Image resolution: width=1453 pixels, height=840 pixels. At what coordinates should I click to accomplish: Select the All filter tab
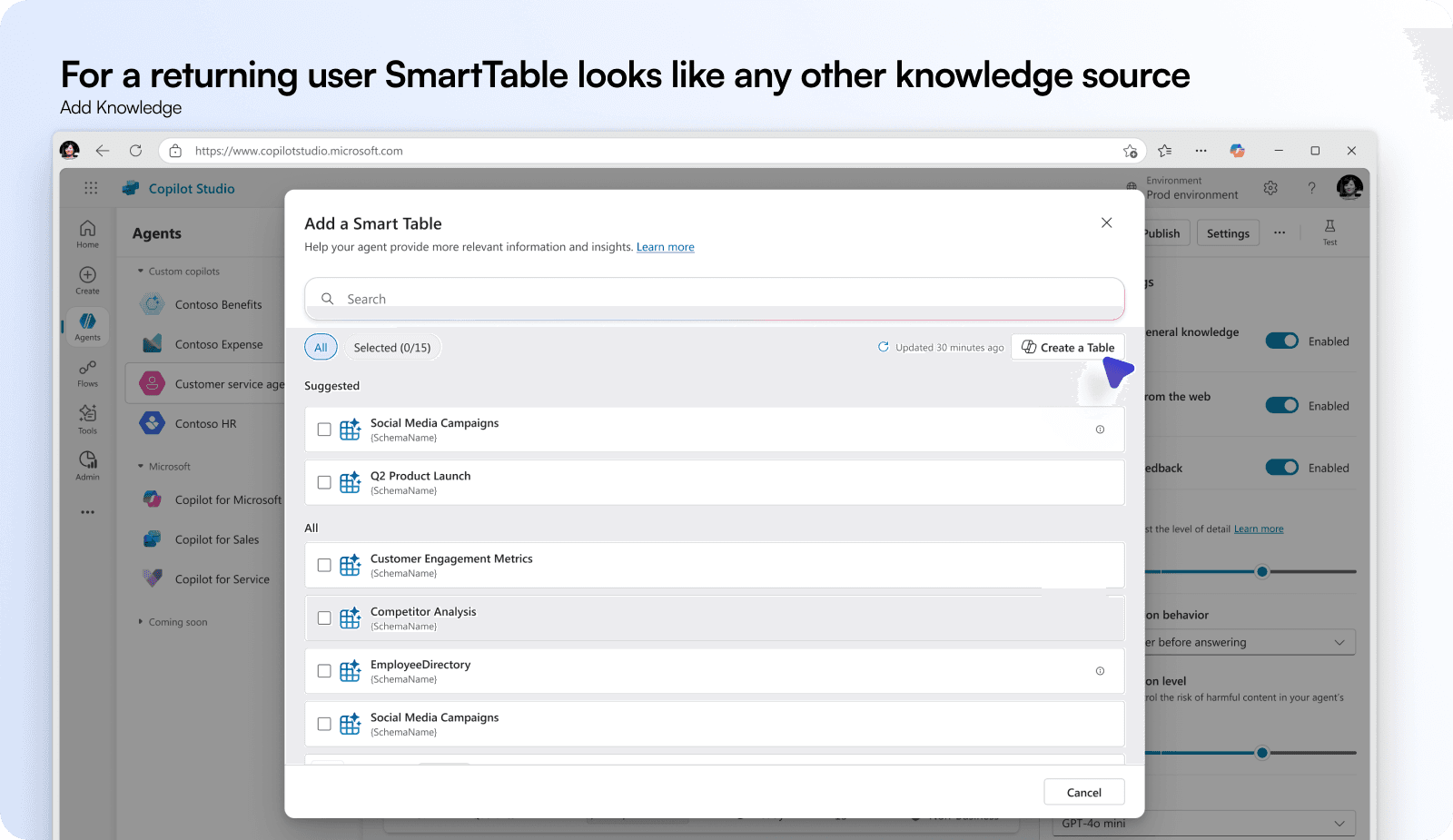coord(321,347)
